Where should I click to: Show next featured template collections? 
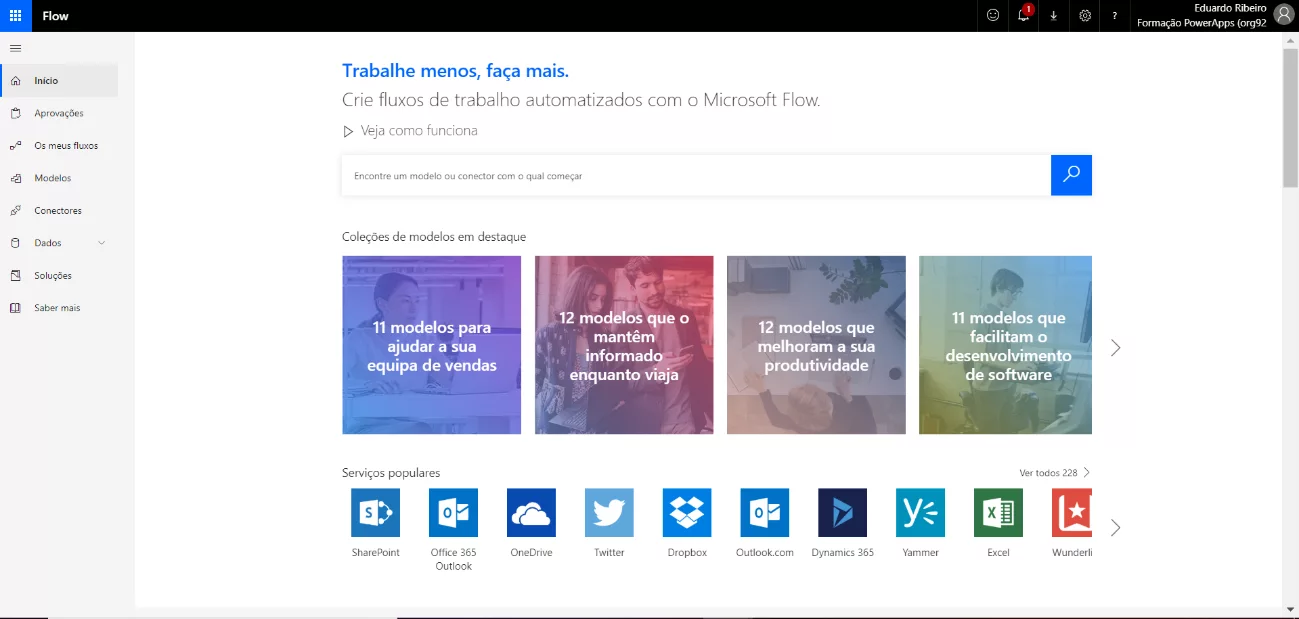[x=1116, y=348]
